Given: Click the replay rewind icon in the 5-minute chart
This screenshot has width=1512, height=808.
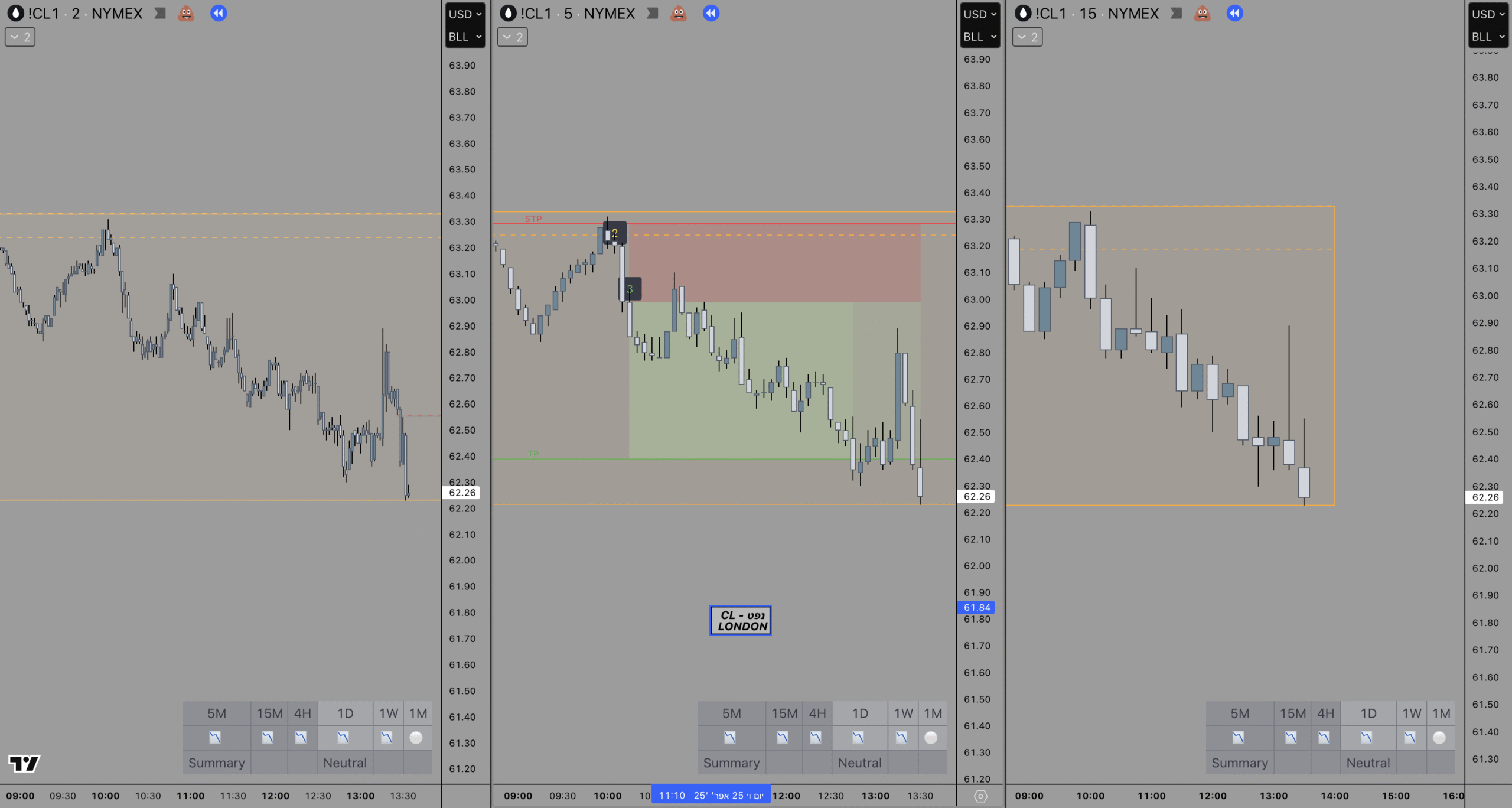Looking at the screenshot, I should coord(711,13).
